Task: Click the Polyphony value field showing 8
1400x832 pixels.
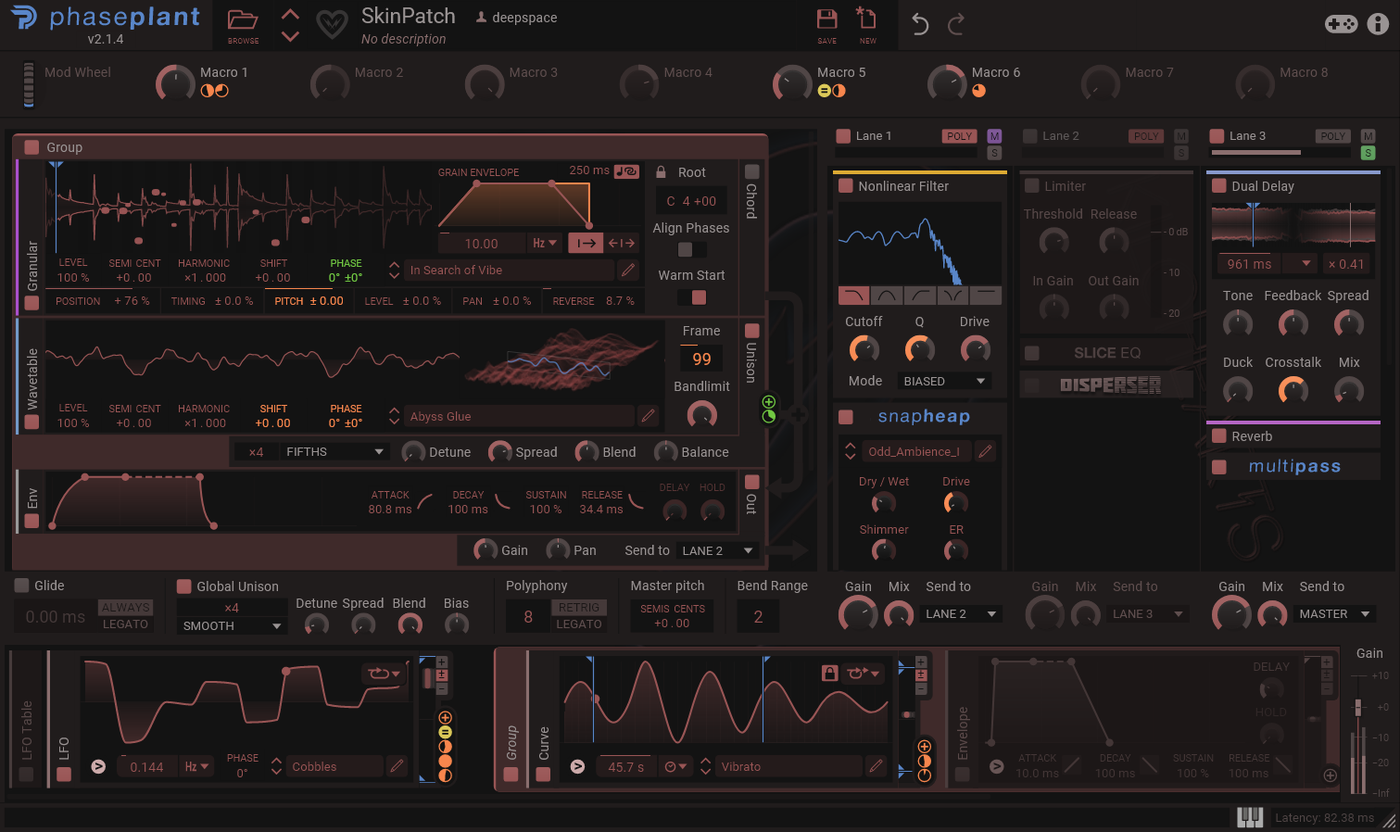Action: [x=527, y=616]
